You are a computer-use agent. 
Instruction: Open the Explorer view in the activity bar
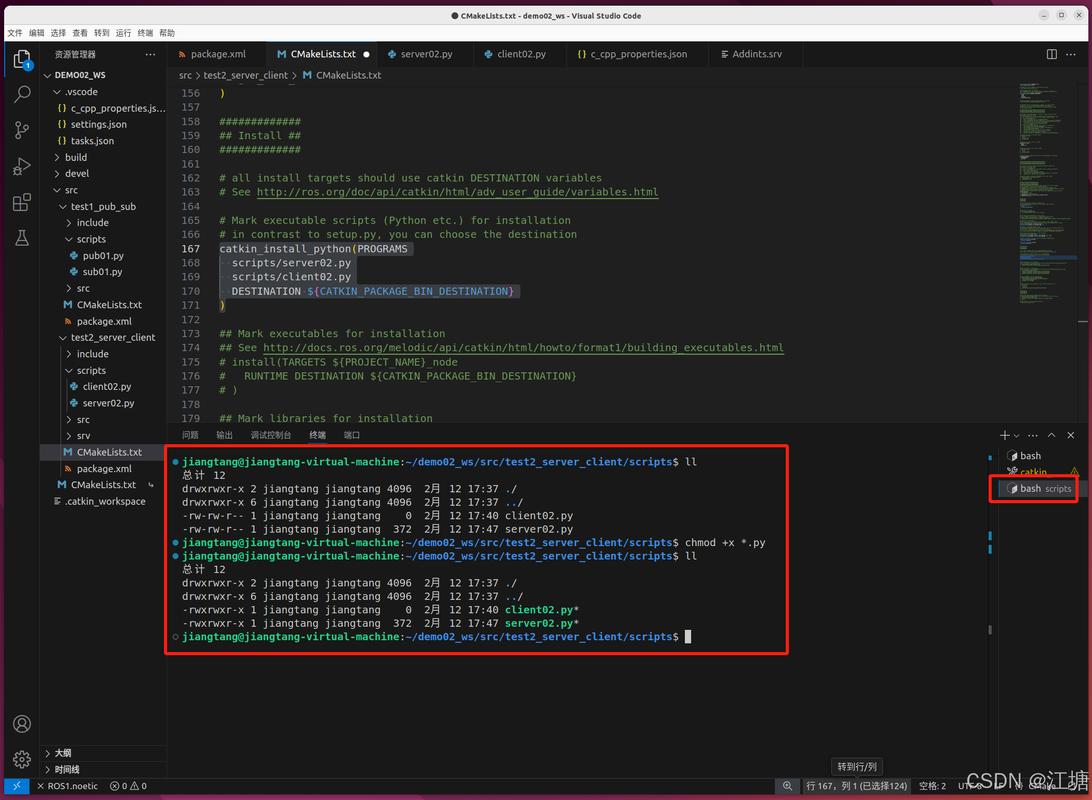click(x=22, y=60)
